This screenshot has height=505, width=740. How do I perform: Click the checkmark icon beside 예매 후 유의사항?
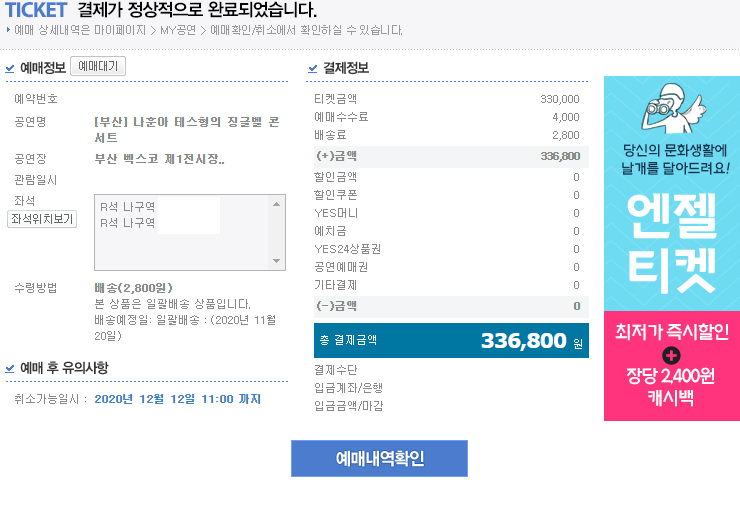click(x=10, y=369)
